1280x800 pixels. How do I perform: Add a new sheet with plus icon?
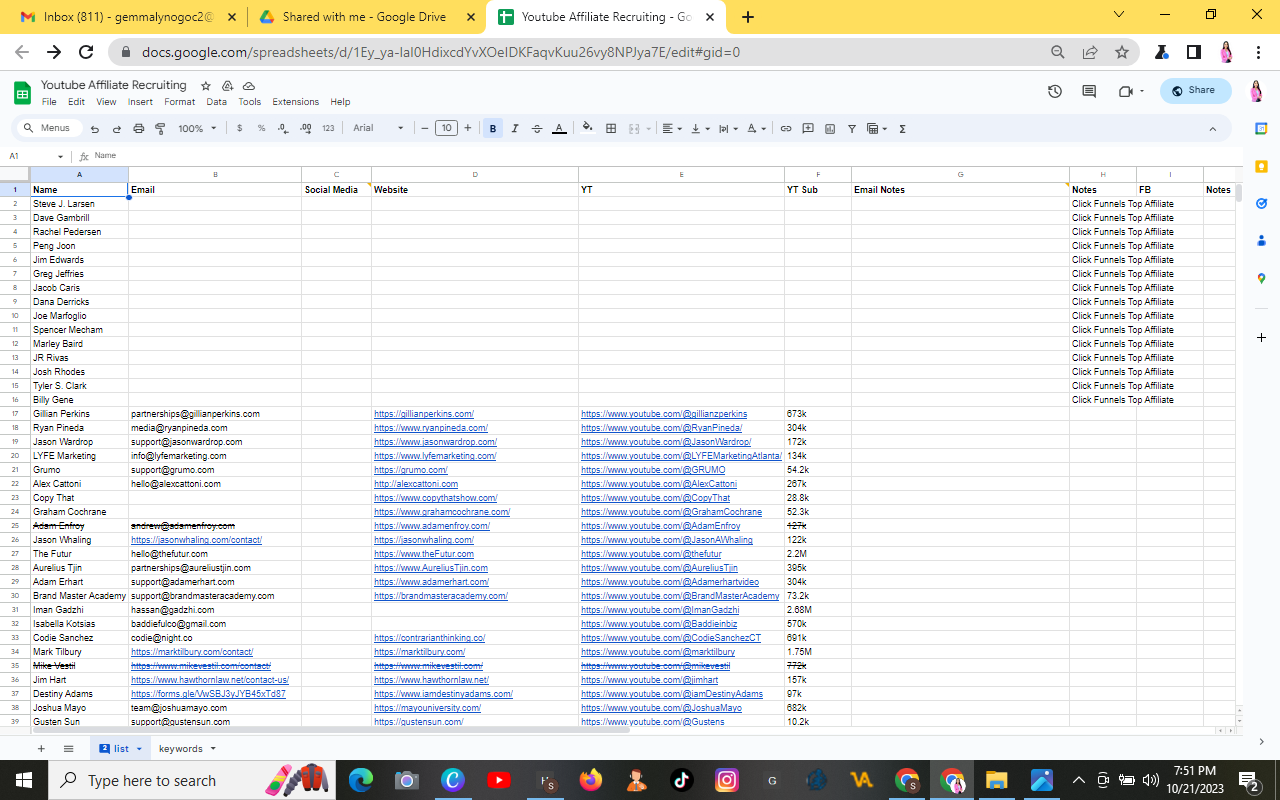point(41,748)
